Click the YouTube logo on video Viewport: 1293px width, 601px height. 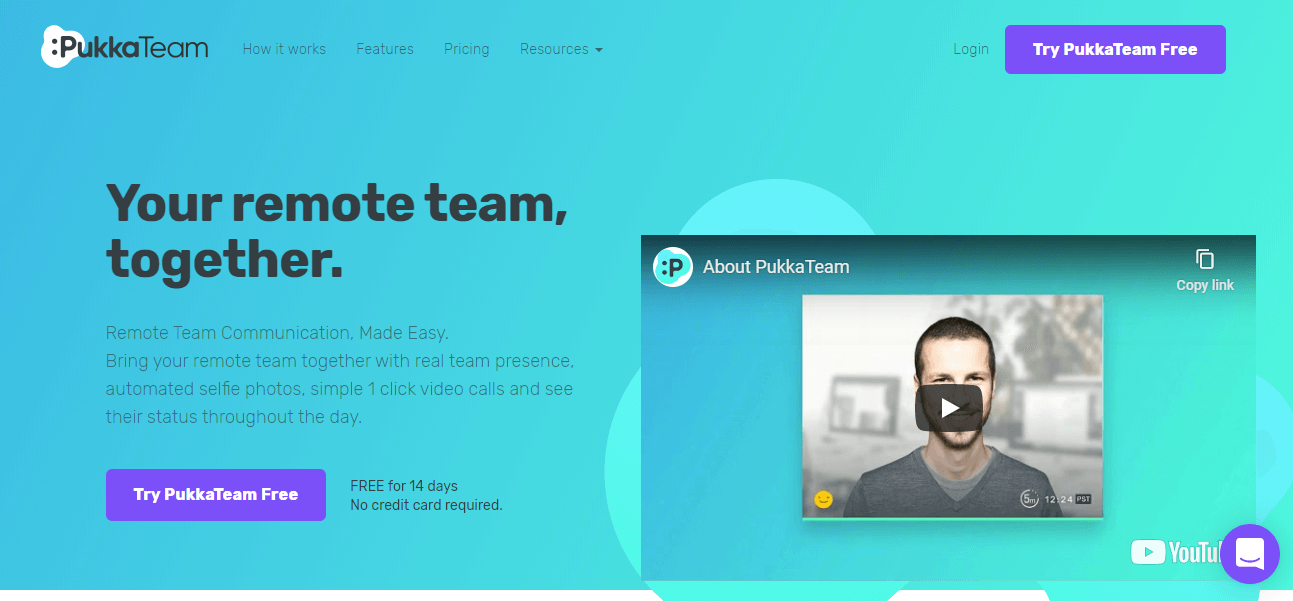click(1177, 552)
